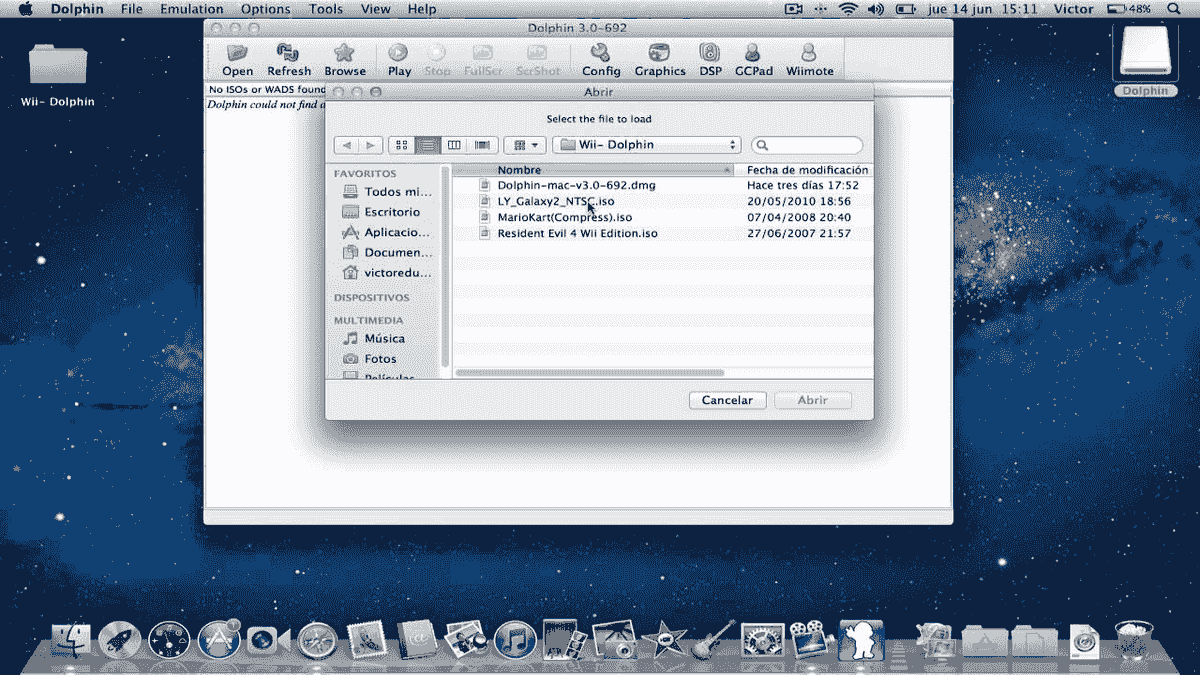
Task: Open Wiimote configuration
Action: (x=809, y=58)
